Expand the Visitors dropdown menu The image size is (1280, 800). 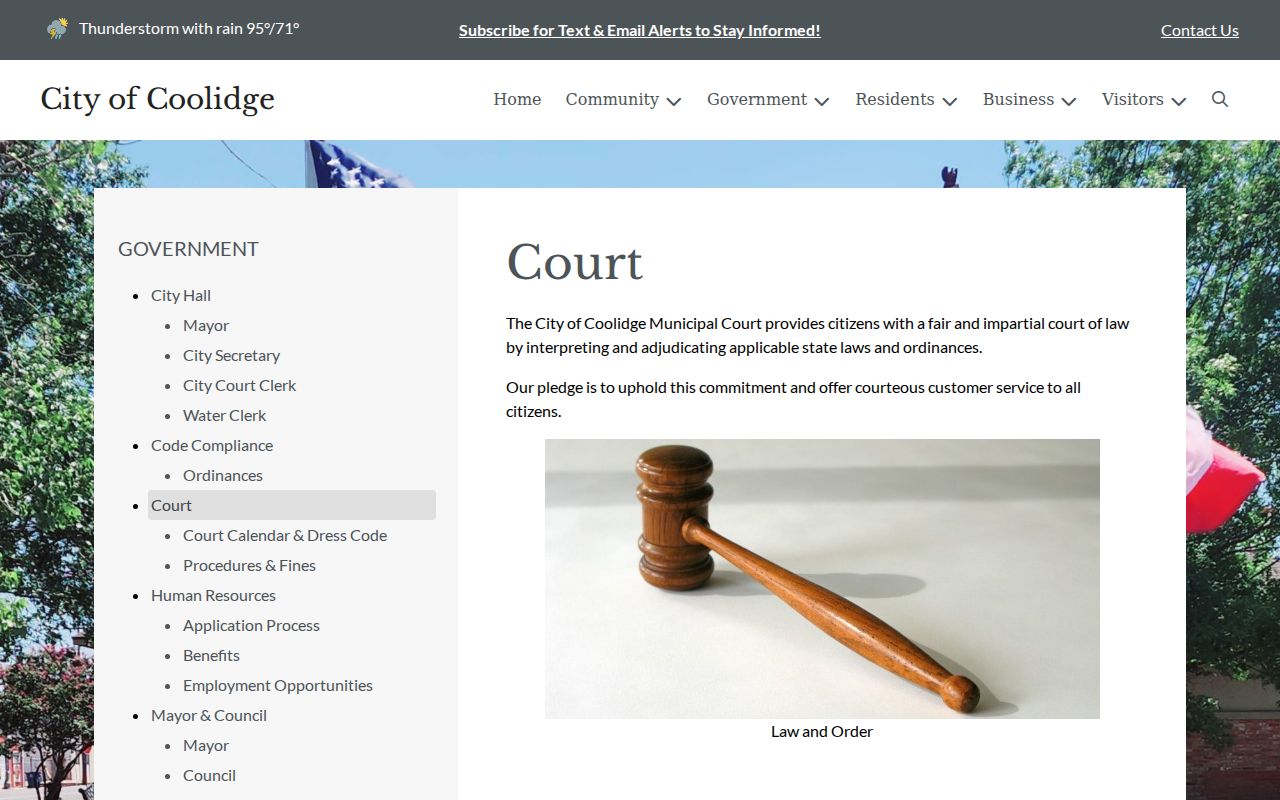point(1144,99)
